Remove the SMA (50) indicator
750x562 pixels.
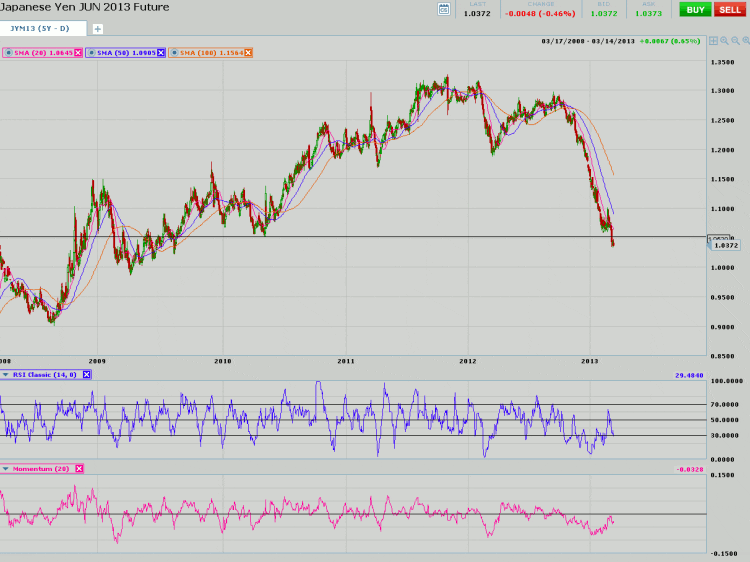(x=161, y=52)
